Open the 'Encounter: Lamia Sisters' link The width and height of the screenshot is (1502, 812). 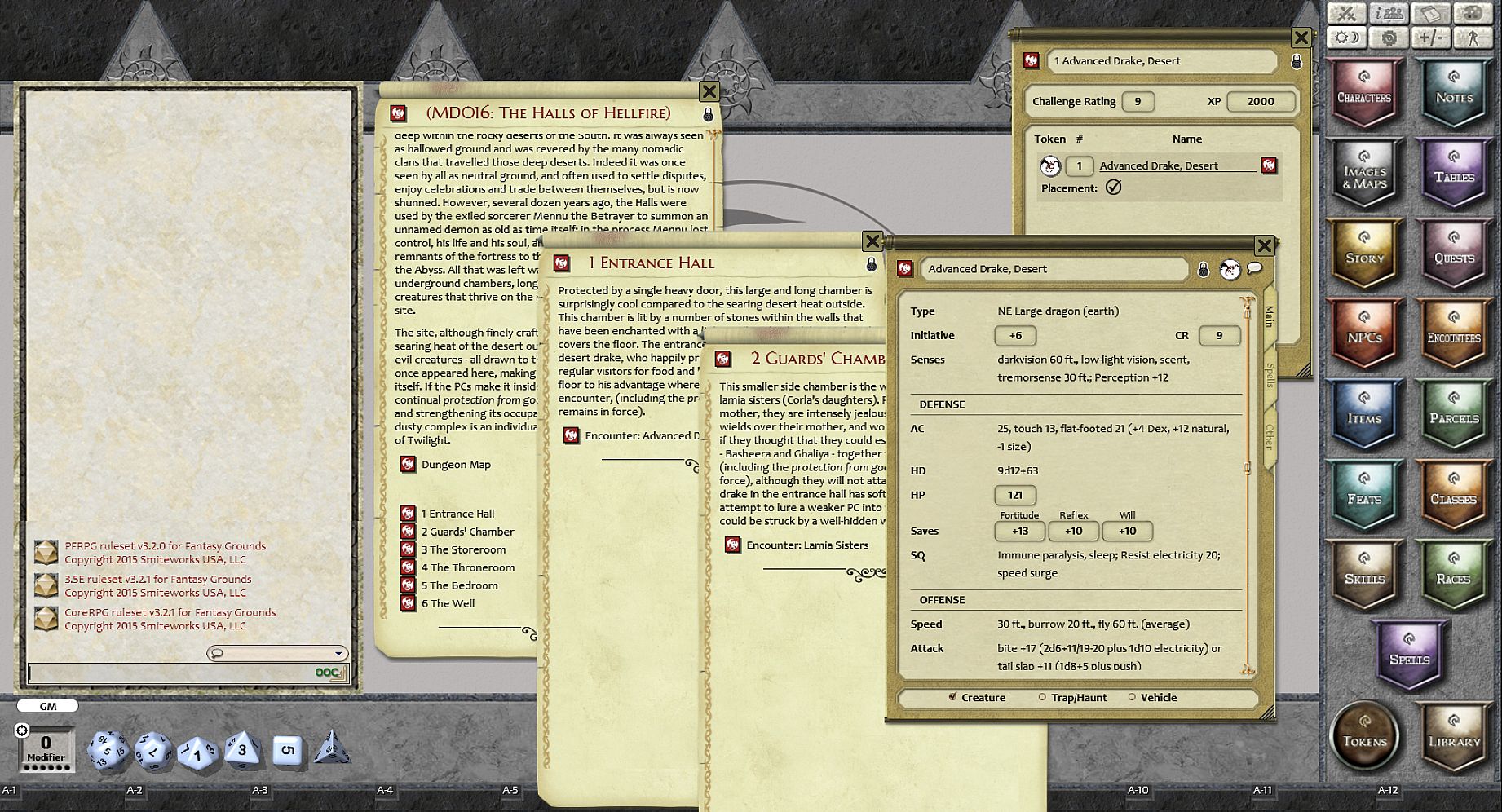click(733, 545)
